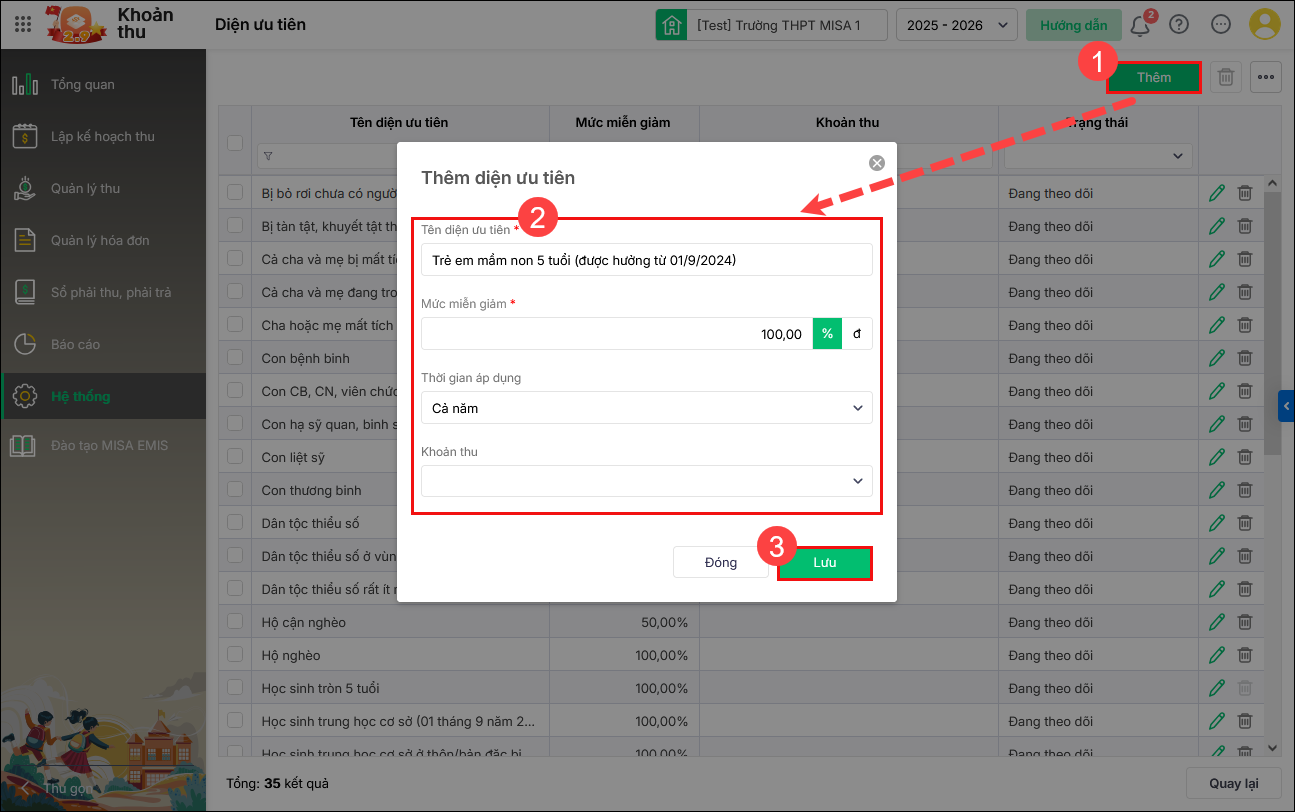Open the 2025 - 2026 school year dropdown

957,25
